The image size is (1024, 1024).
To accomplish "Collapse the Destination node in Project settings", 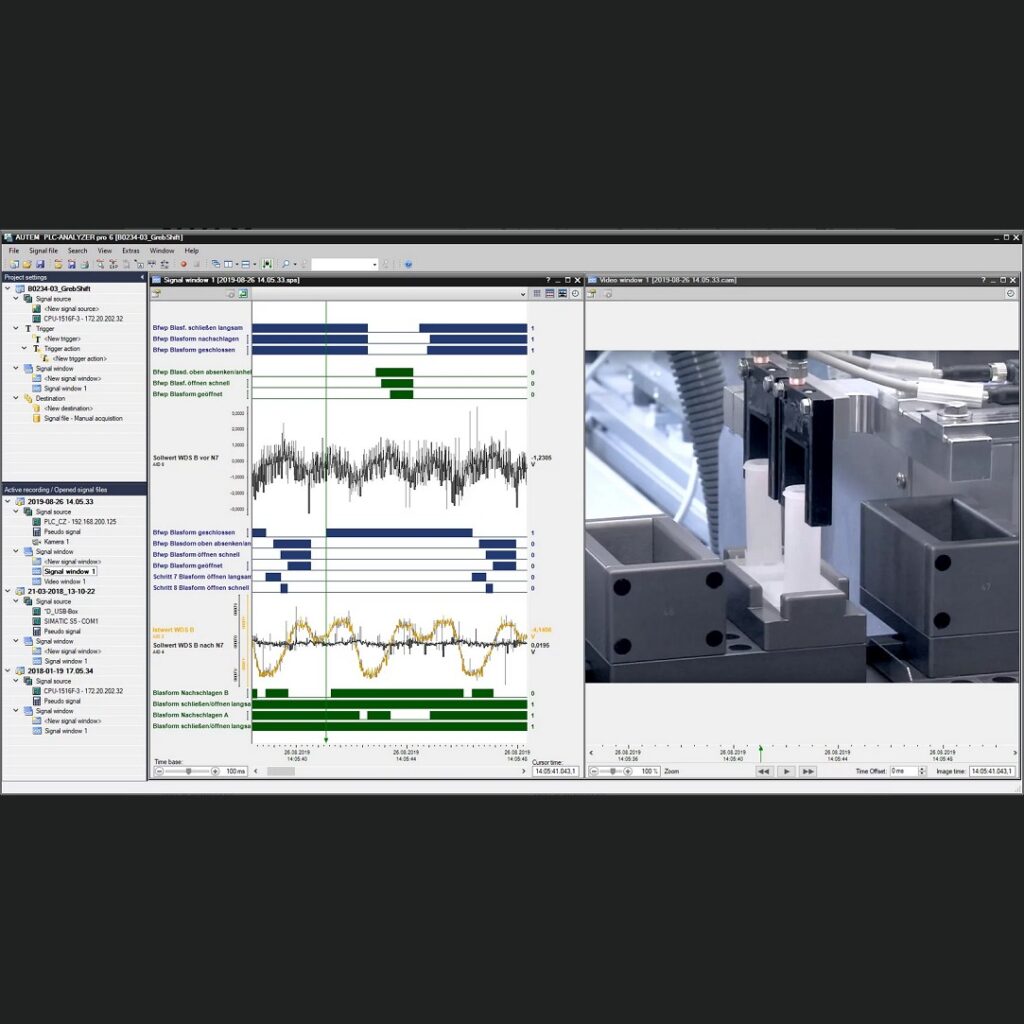I will pos(16,398).
